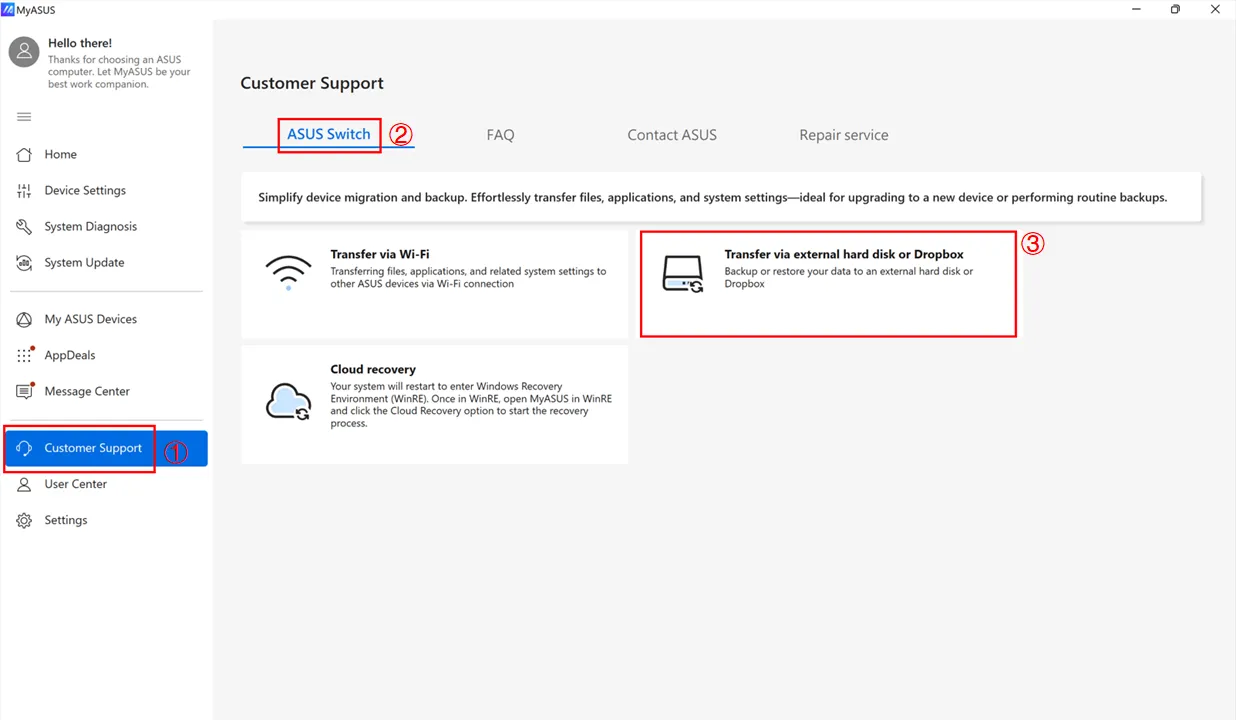Viewport: 1236px width, 720px height.
Task: Open the User Center section
Action: click(24, 484)
